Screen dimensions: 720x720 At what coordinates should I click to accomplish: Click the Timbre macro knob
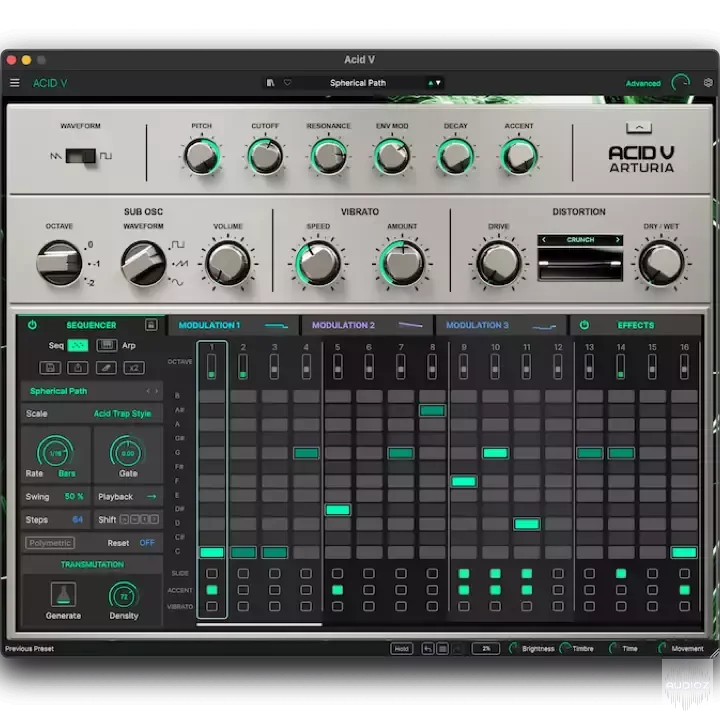[x=565, y=648]
